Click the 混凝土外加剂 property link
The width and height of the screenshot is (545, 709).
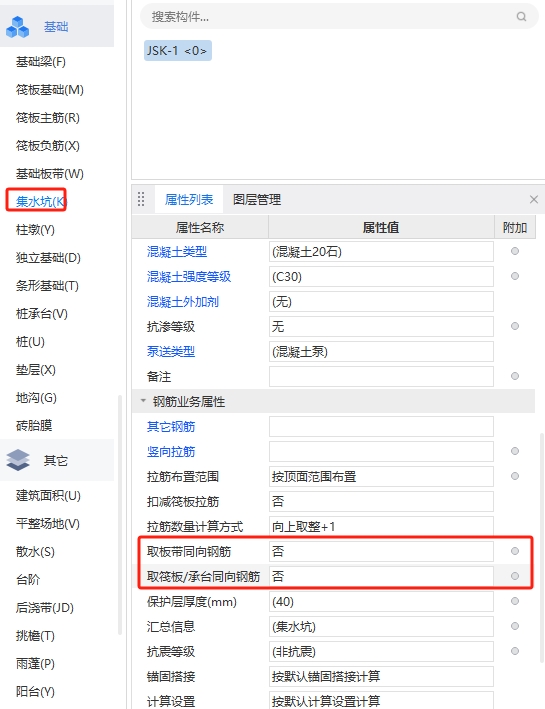point(183,302)
